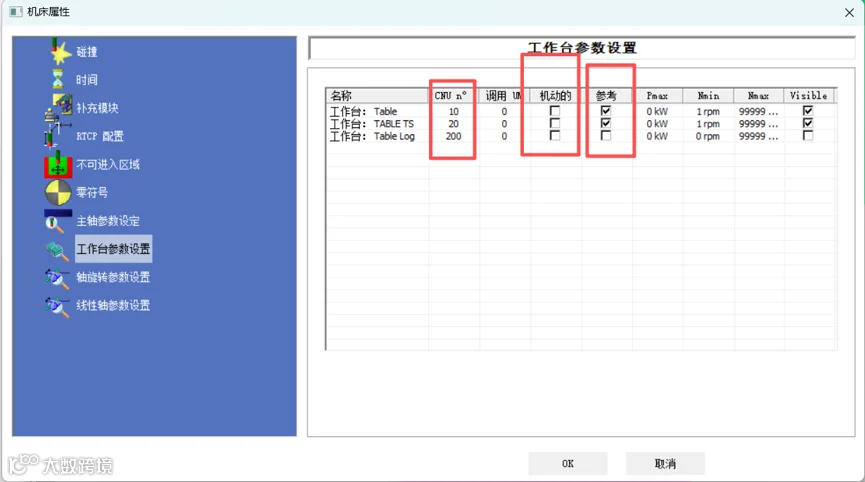Open 轴旋转参数设置 page
Screen dimensions: 865x482
[113, 277]
